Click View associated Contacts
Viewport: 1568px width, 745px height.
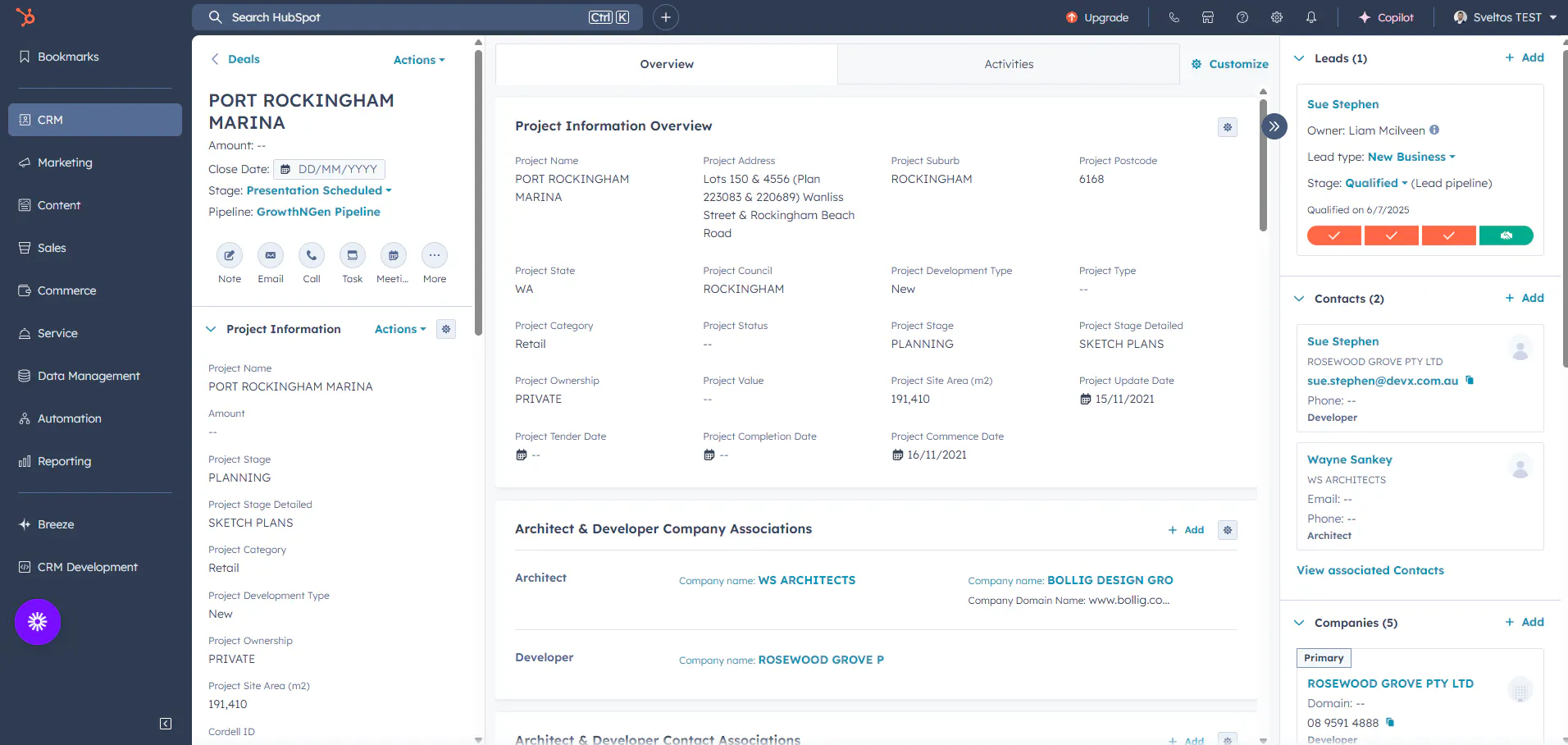pyautogui.click(x=1370, y=570)
